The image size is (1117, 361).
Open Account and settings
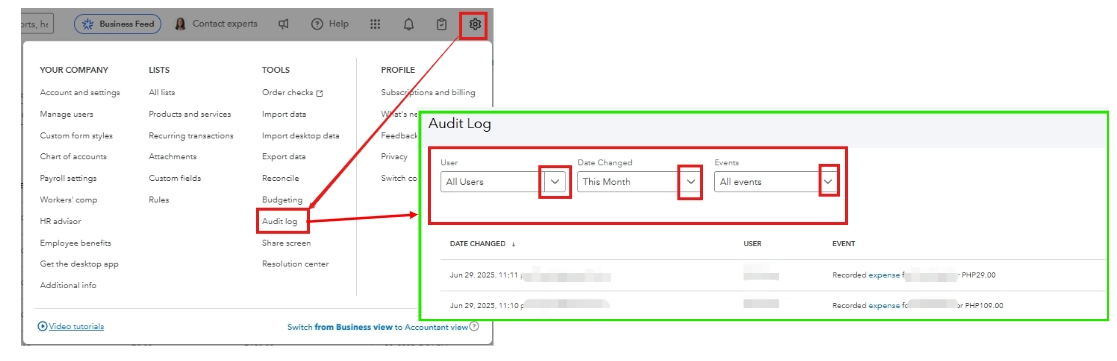click(x=80, y=93)
